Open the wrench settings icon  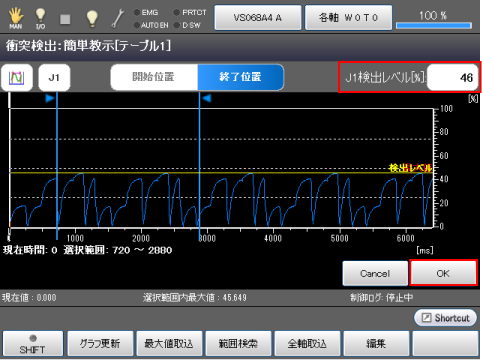coord(118,18)
